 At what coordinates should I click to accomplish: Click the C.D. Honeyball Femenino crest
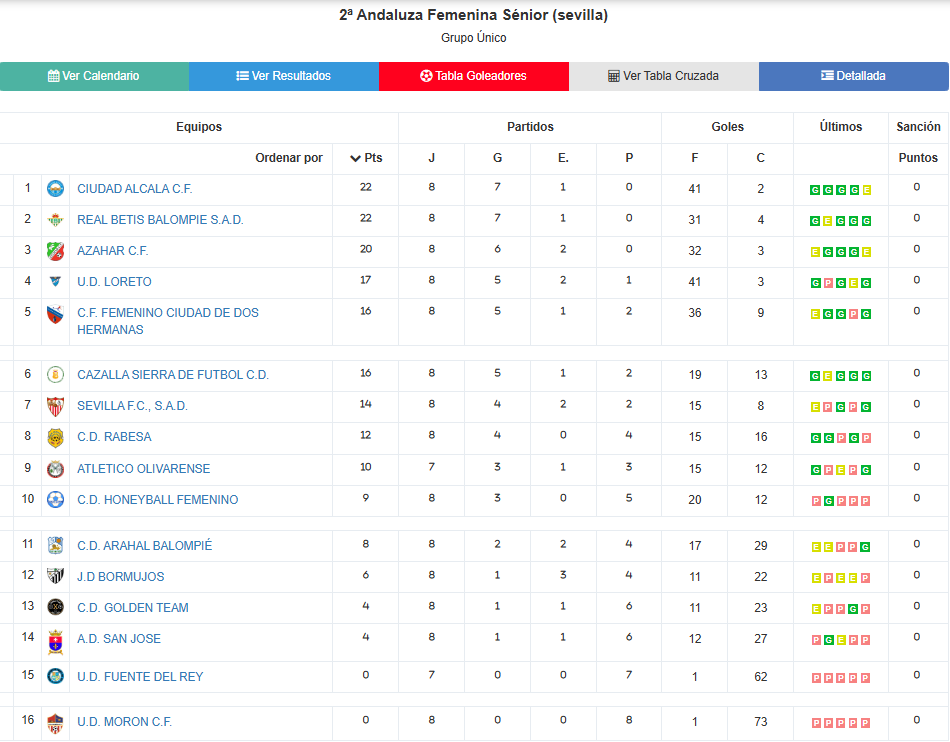click(55, 500)
